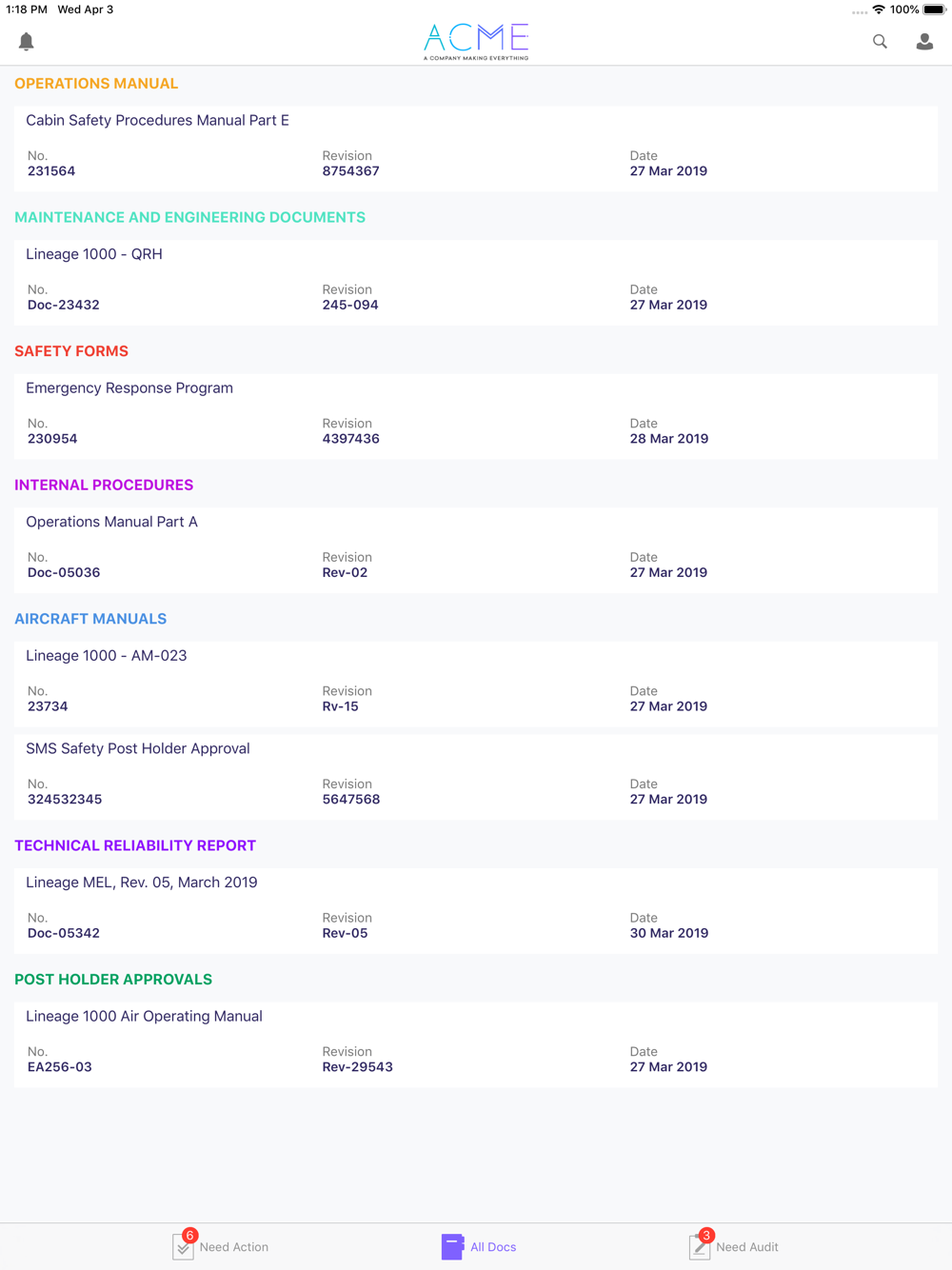This screenshot has width=952, height=1270.
Task: Open Cabin Safety Procedures Manual Part E
Action: (158, 121)
